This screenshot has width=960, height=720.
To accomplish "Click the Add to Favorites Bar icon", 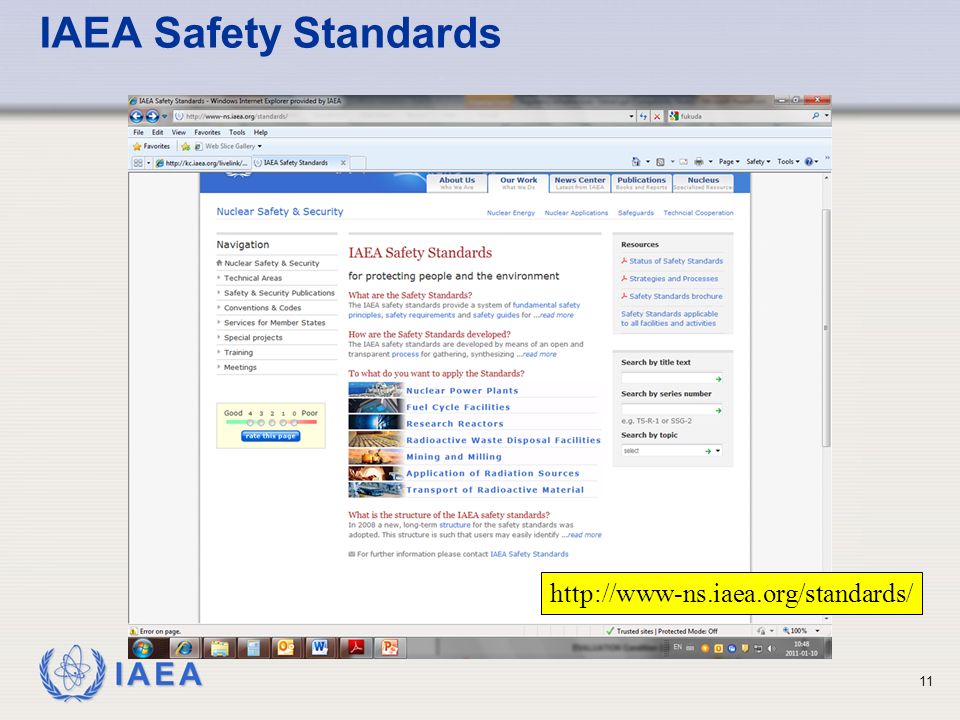I will coord(186,146).
